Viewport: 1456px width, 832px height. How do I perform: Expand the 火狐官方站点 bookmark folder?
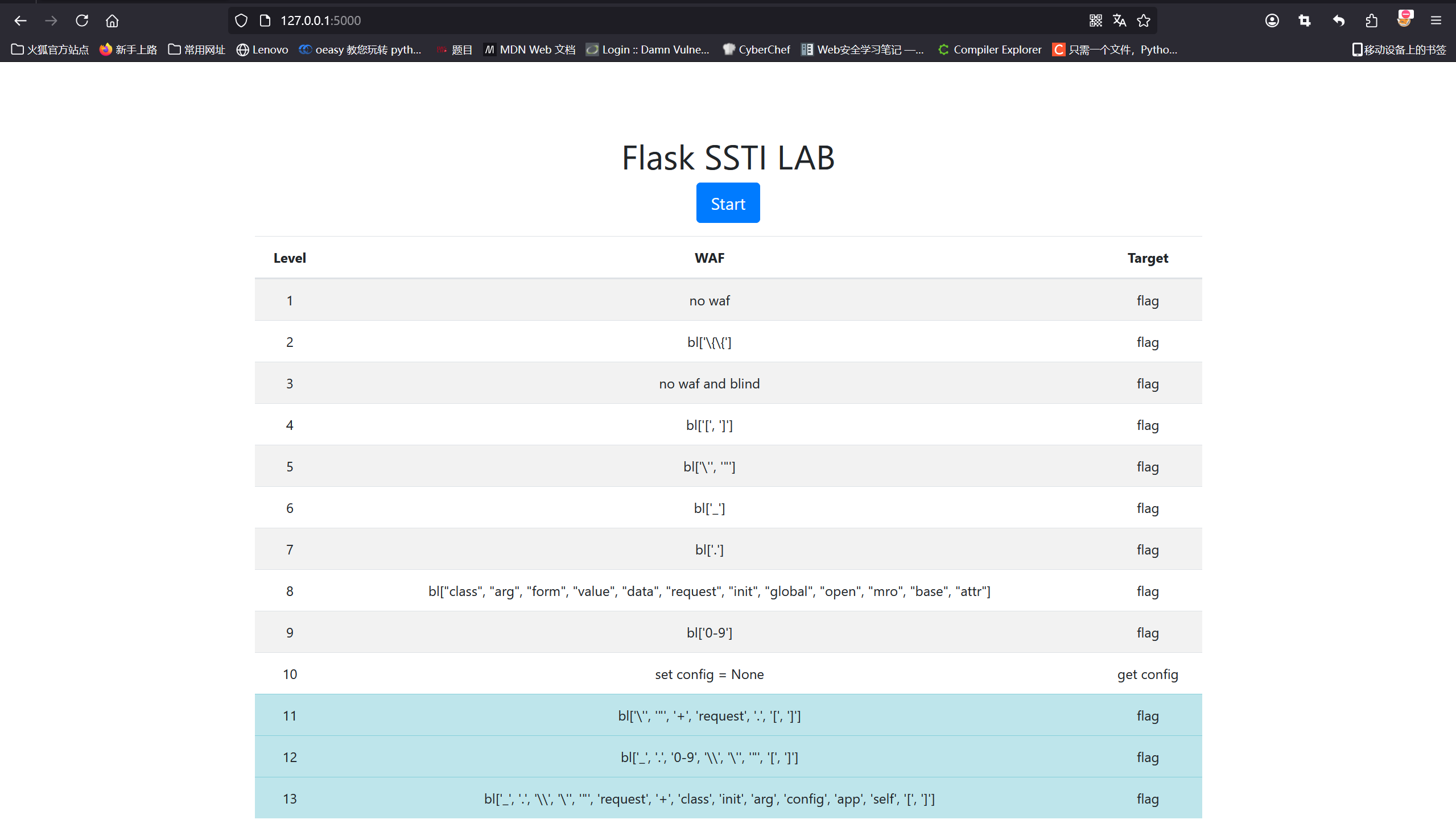click(50, 49)
